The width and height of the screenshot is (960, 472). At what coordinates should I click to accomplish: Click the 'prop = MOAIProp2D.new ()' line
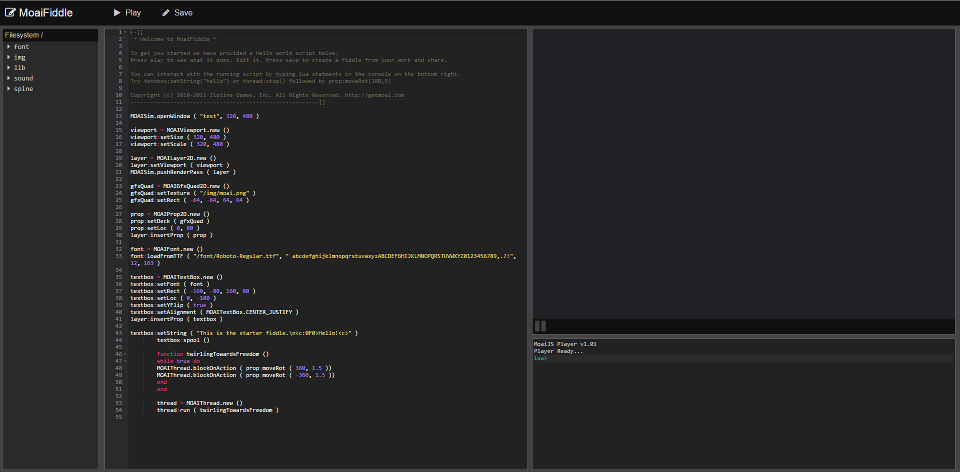(170, 214)
